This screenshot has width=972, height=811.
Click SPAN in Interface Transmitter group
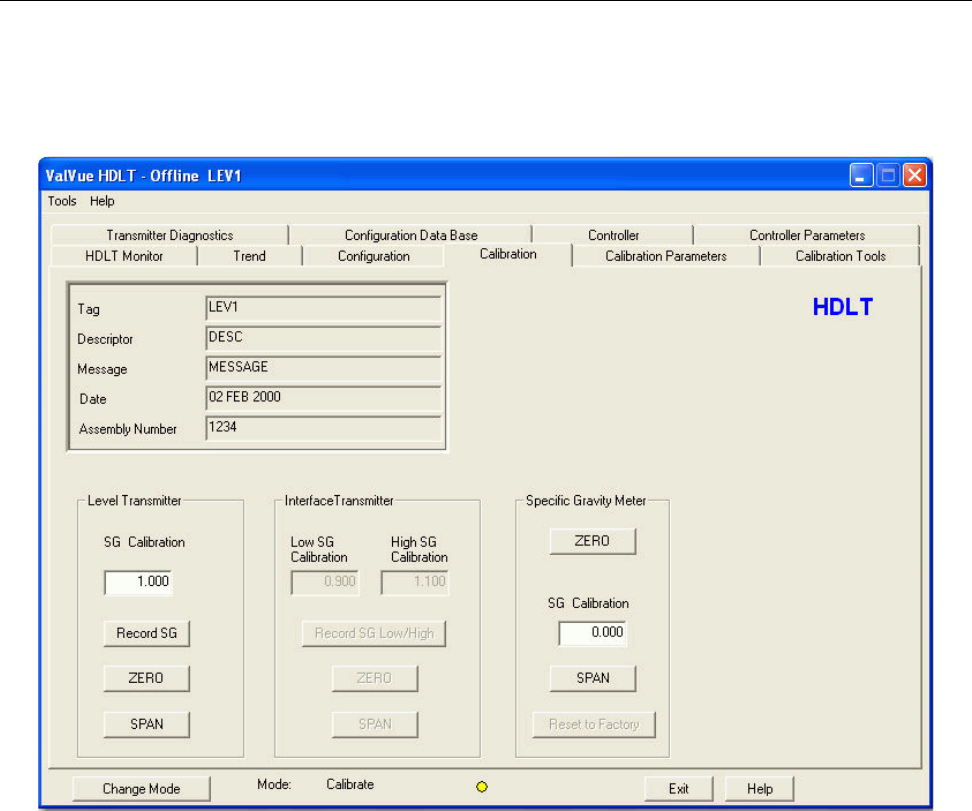tap(374, 724)
